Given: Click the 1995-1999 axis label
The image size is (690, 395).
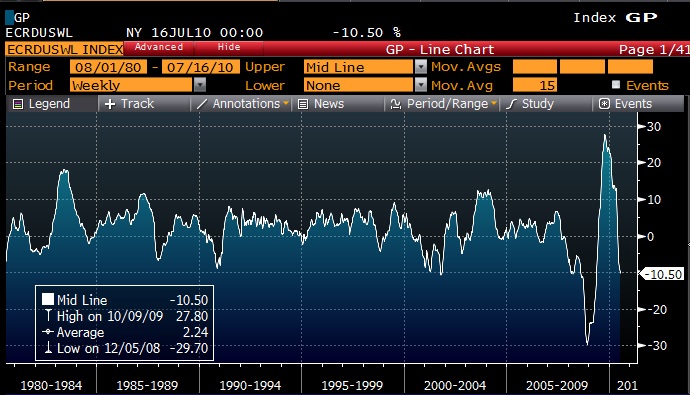Looking at the screenshot, I should tap(352, 386).
